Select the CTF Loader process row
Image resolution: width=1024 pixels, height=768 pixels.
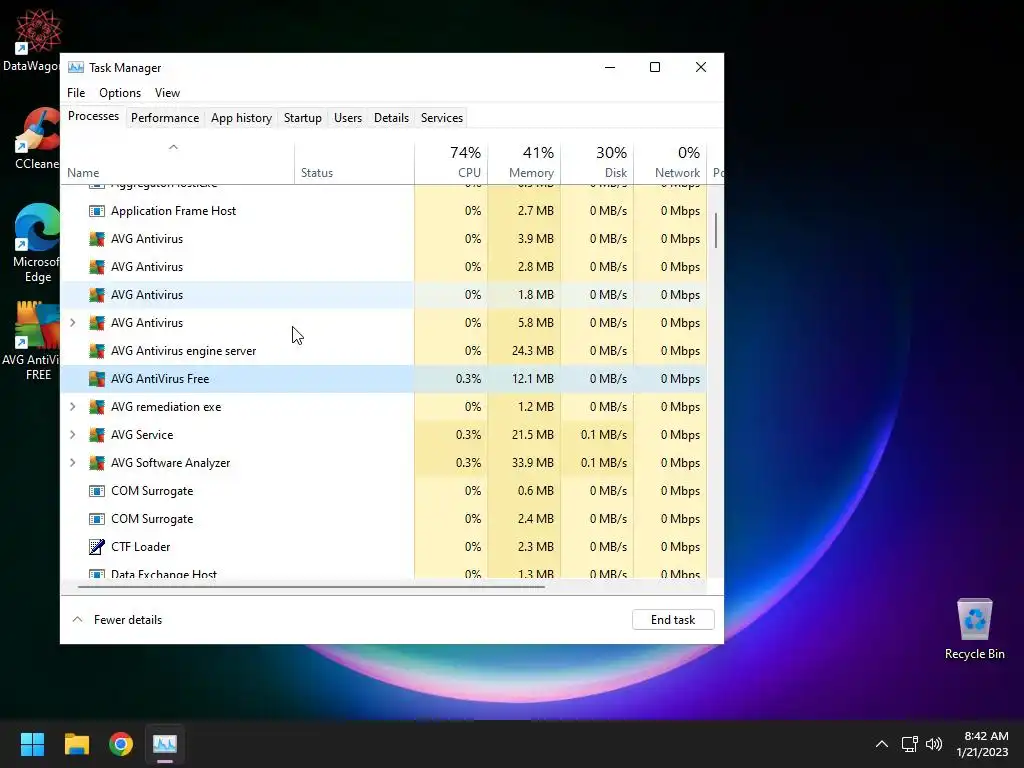click(384, 547)
